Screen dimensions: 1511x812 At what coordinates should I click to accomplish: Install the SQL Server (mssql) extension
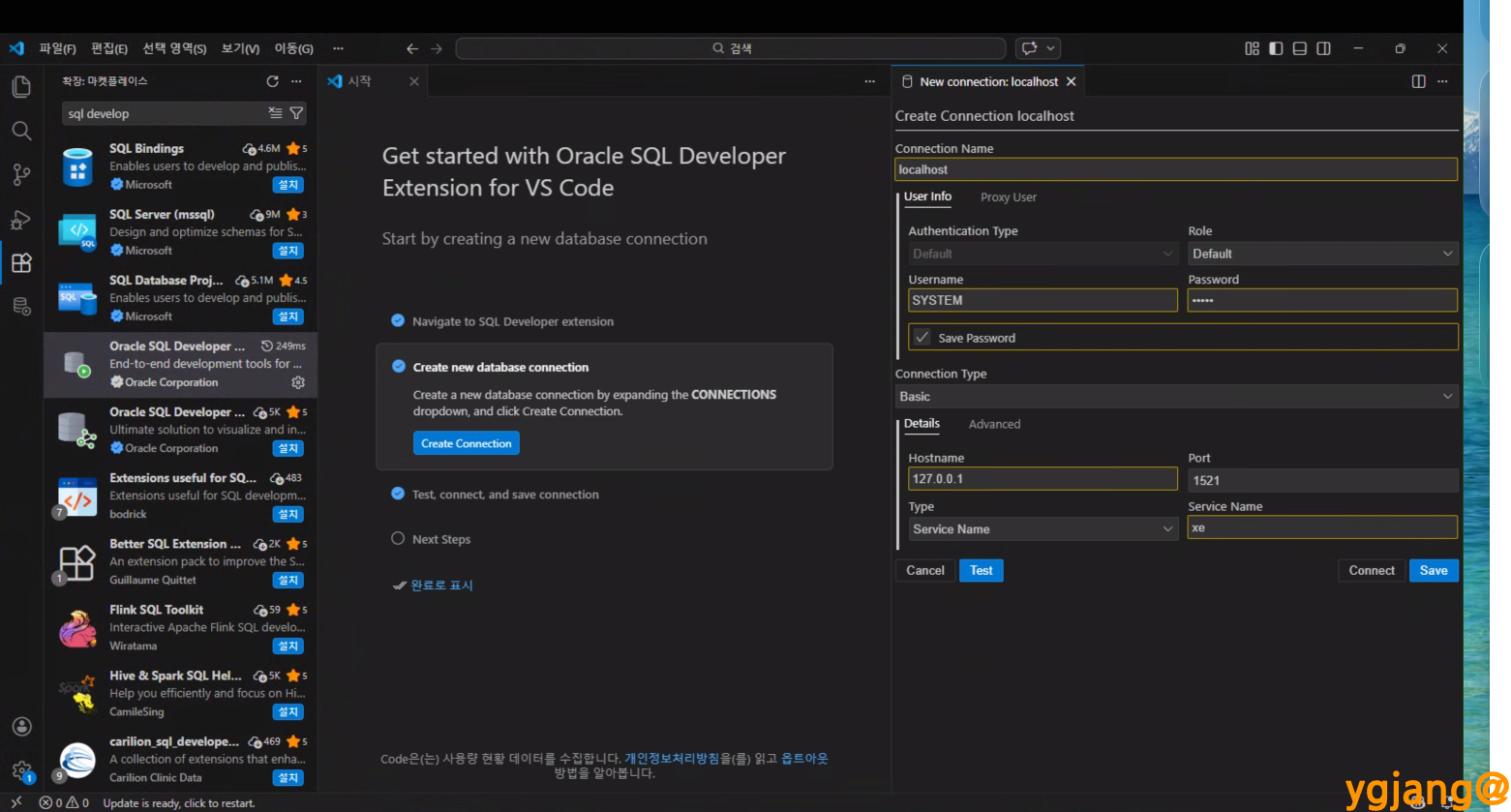(288, 251)
